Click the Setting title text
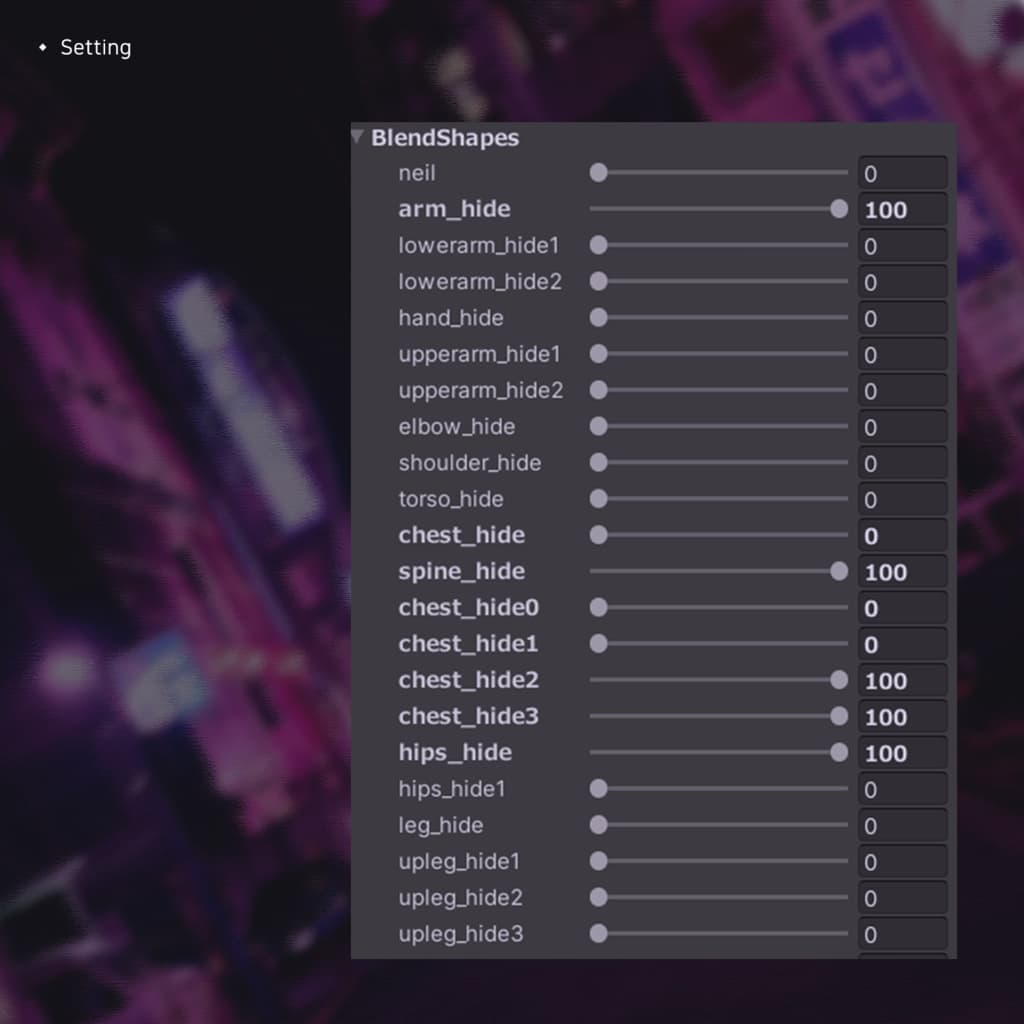This screenshot has width=1024, height=1024. pos(95,47)
